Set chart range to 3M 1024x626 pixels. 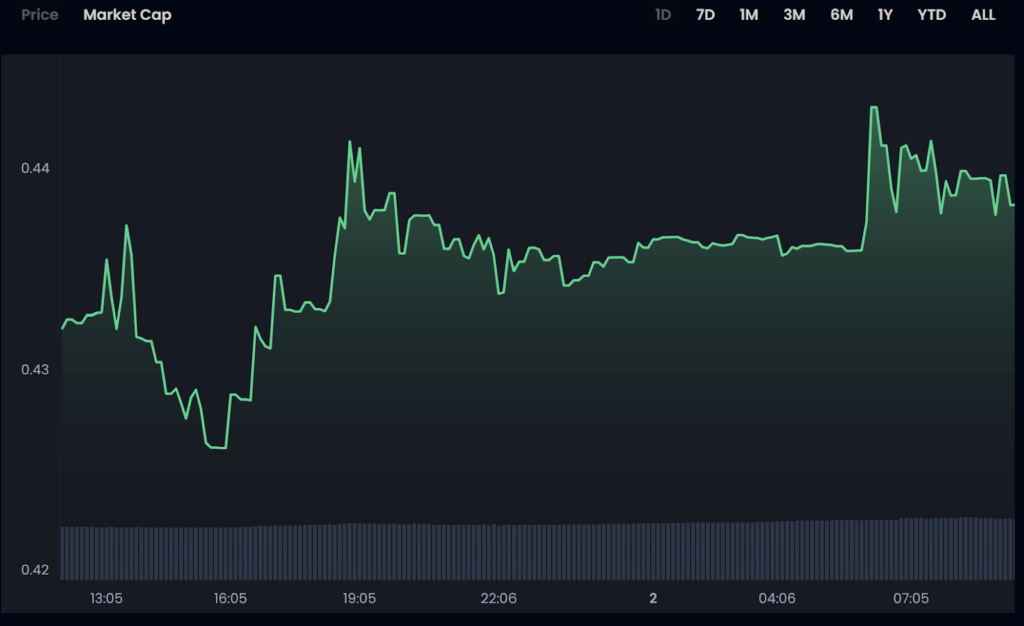[794, 15]
